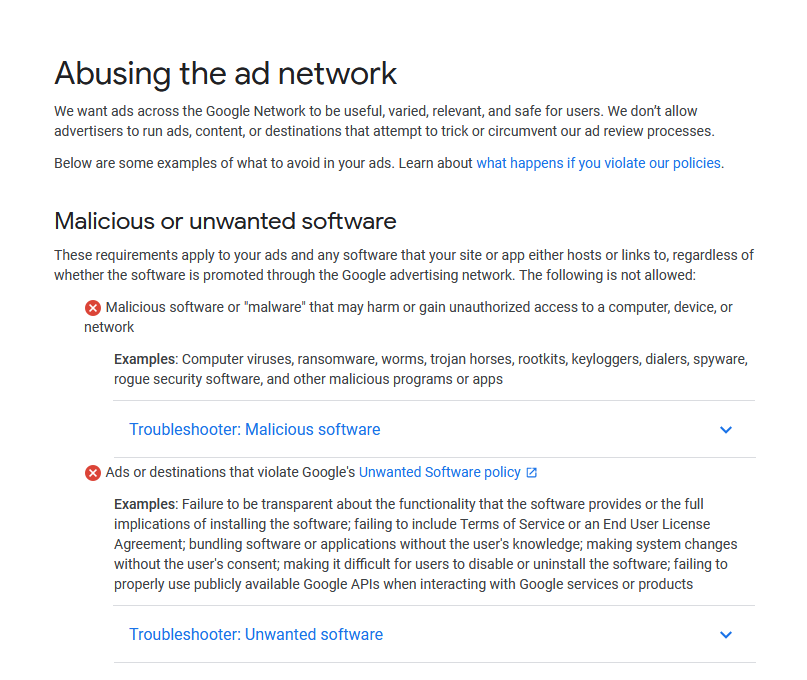The width and height of the screenshot is (807, 680).
Task: Click the text 'End User License Agreement' in examples
Action: coord(412,534)
